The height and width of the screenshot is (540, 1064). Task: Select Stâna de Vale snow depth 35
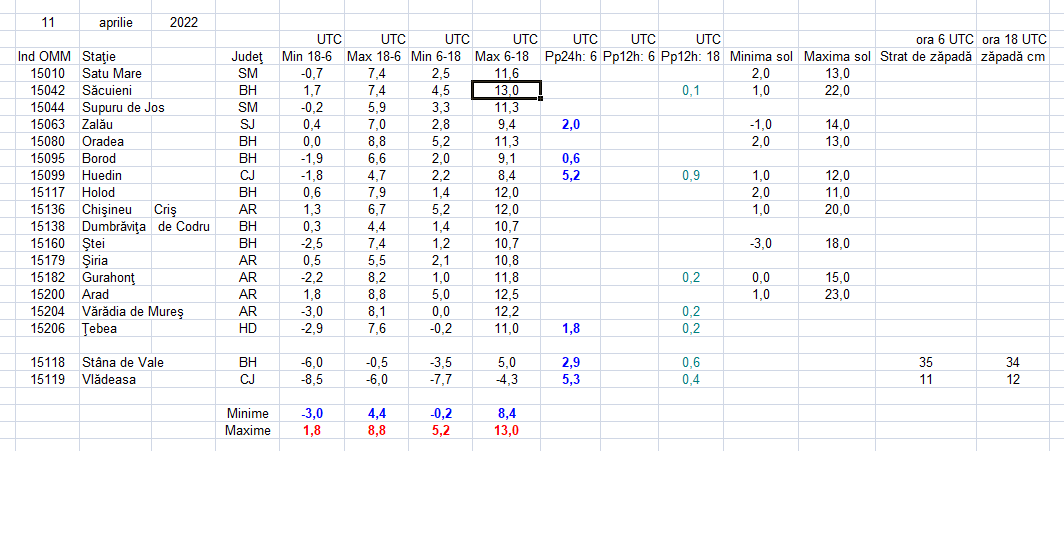click(926, 362)
